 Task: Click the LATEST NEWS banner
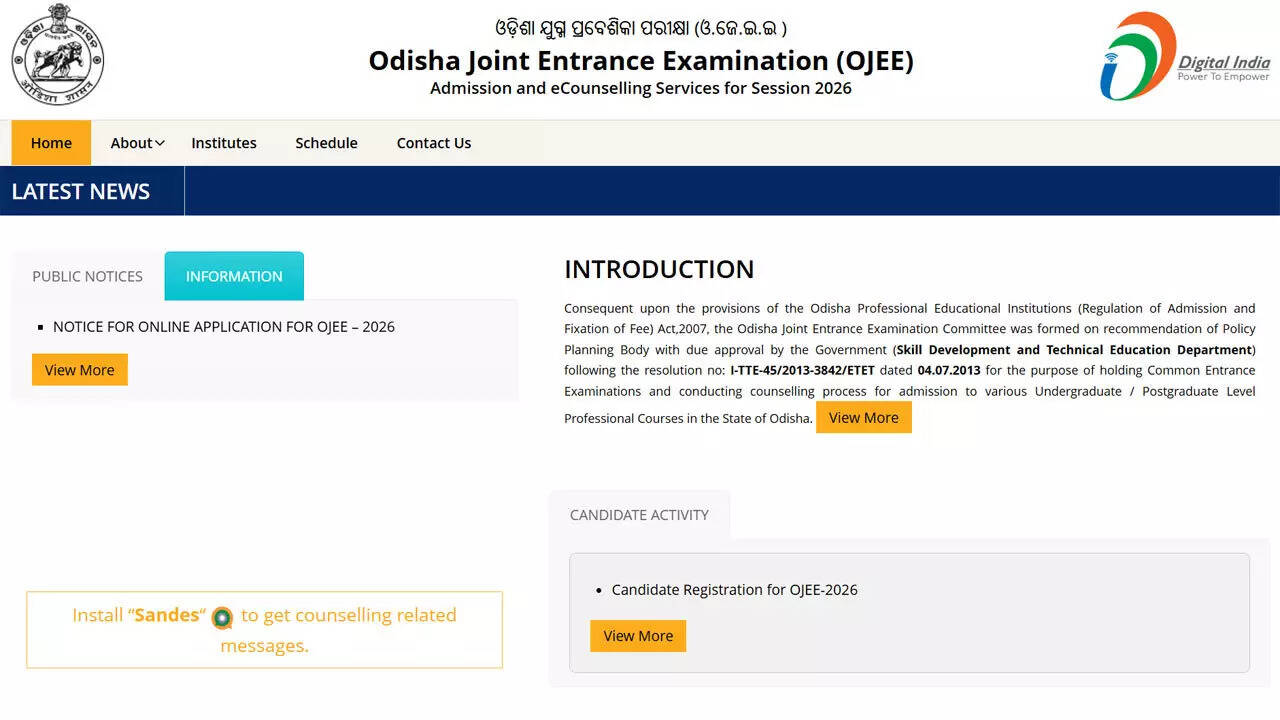click(x=80, y=191)
